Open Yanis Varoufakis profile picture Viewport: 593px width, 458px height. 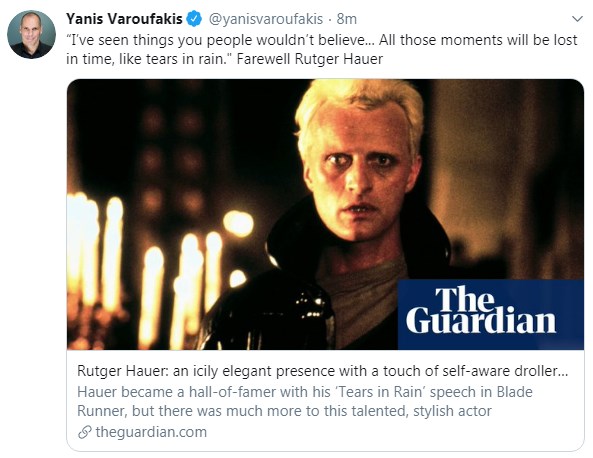pyautogui.click(x=31, y=34)
